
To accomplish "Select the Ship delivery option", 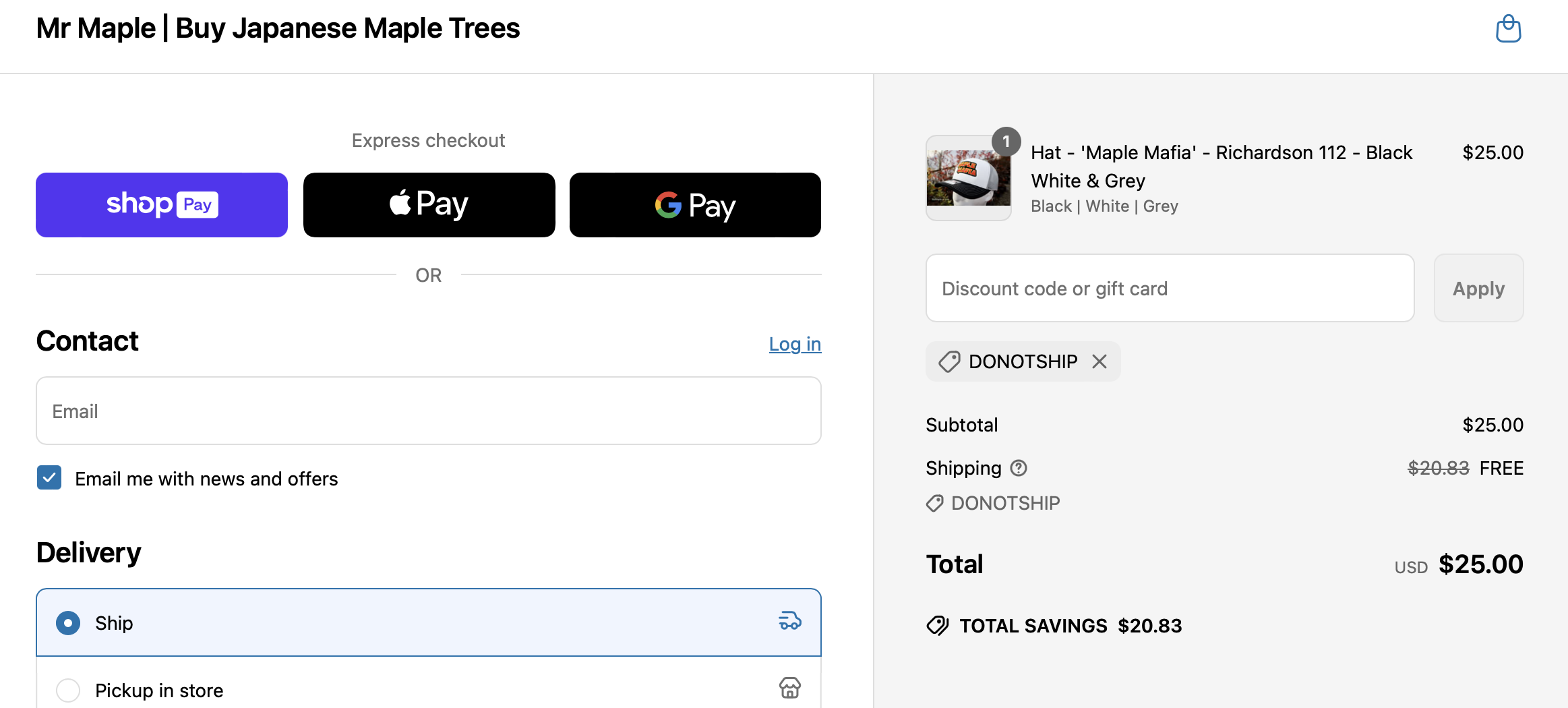I will click(x=429, y=622).
